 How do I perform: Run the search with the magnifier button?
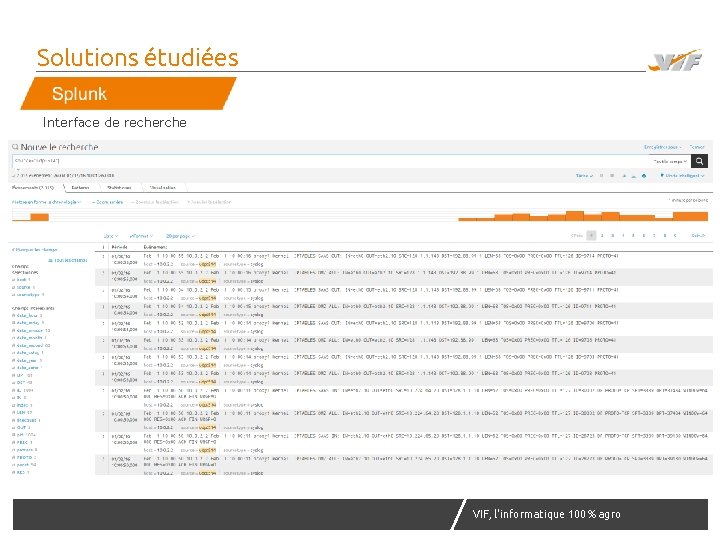coord(699,161)
